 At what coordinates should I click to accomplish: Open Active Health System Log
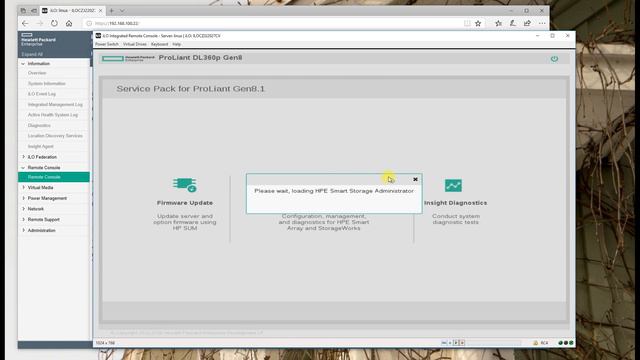(53, 115)
